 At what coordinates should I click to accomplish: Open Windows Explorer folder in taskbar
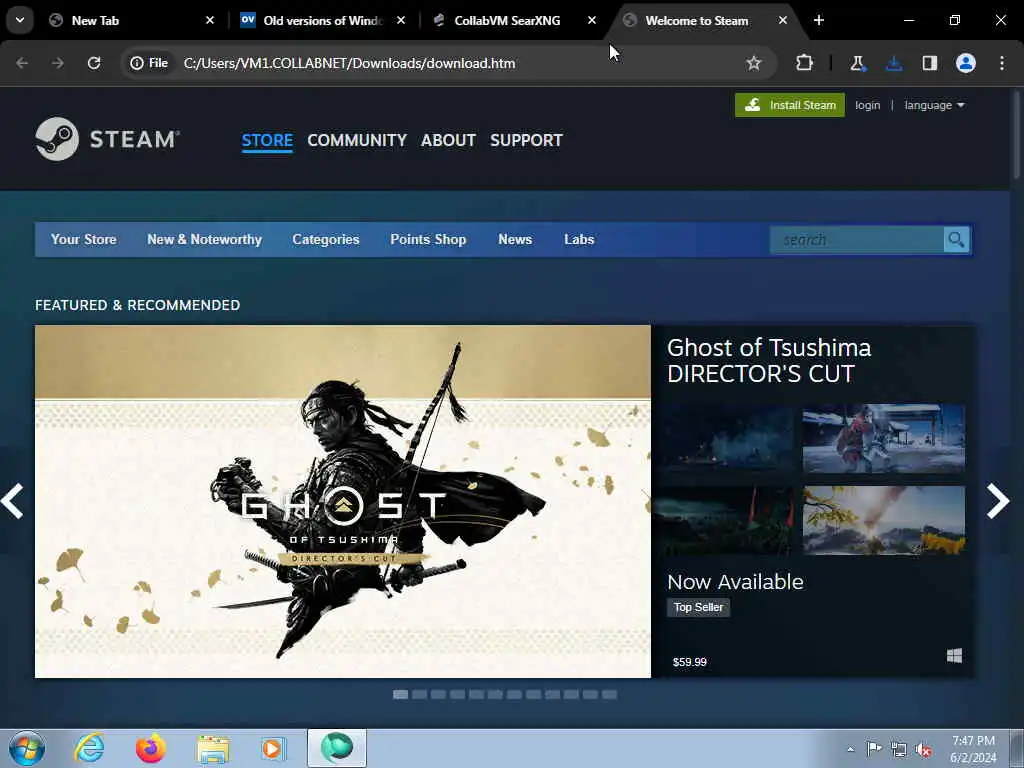213,750
